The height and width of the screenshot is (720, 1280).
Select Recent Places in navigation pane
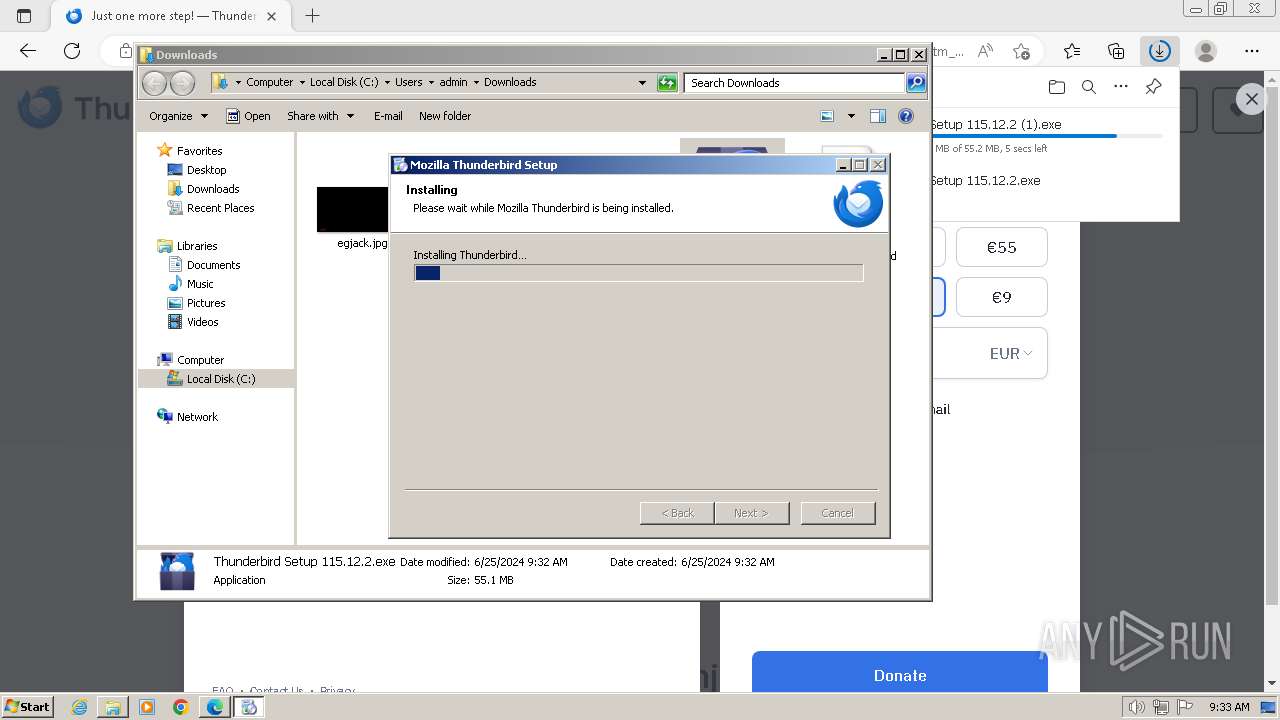(220, 208)
